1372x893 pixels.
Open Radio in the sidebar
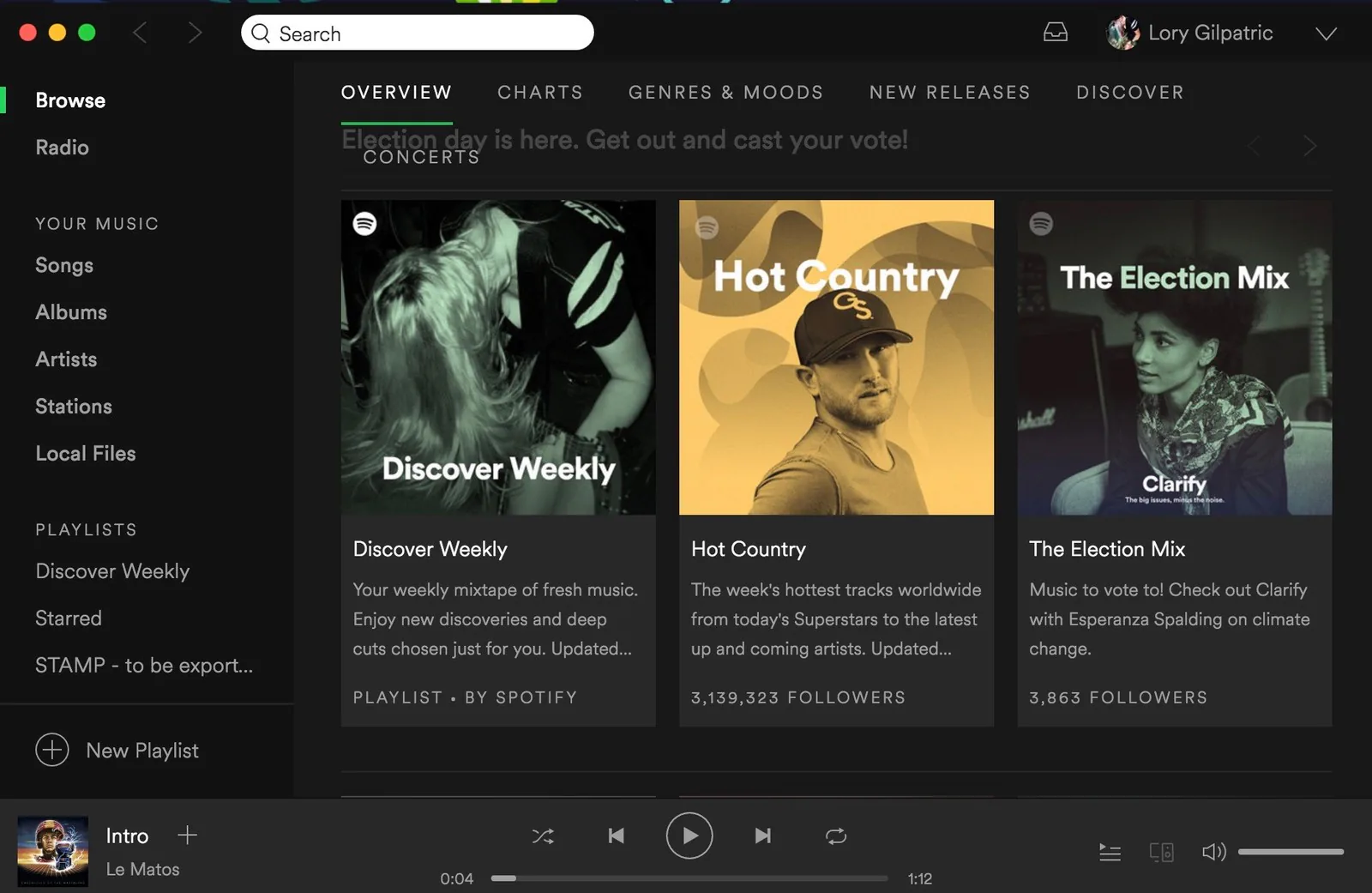point(62,148)
